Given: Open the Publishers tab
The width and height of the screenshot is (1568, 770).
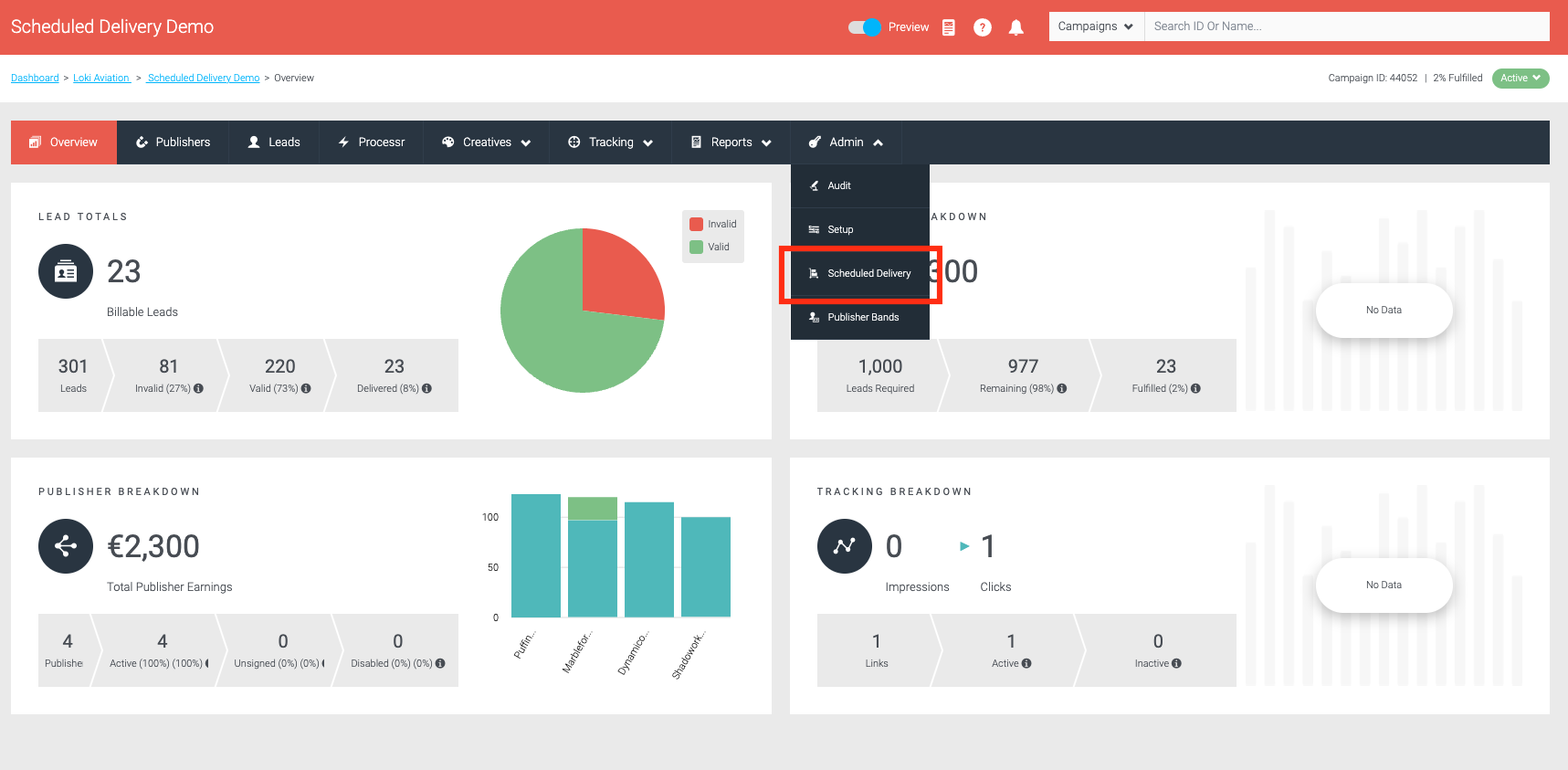Looking at the screenshot, I should (x=173, y=142).
